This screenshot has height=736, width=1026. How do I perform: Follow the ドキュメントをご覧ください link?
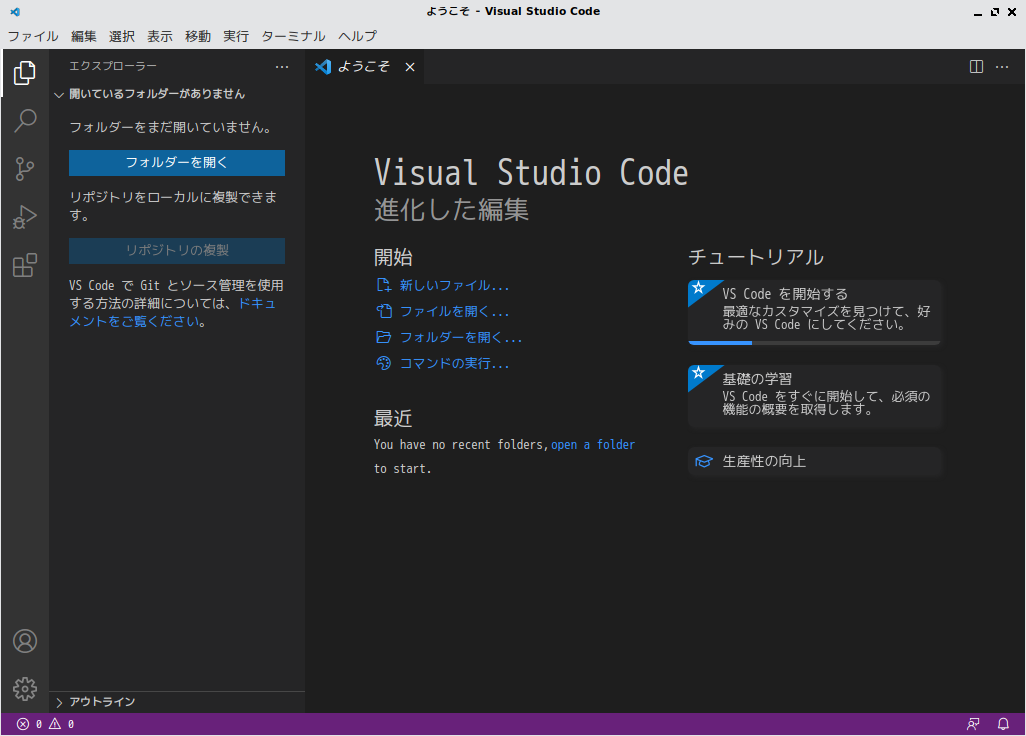coord(173,313)
